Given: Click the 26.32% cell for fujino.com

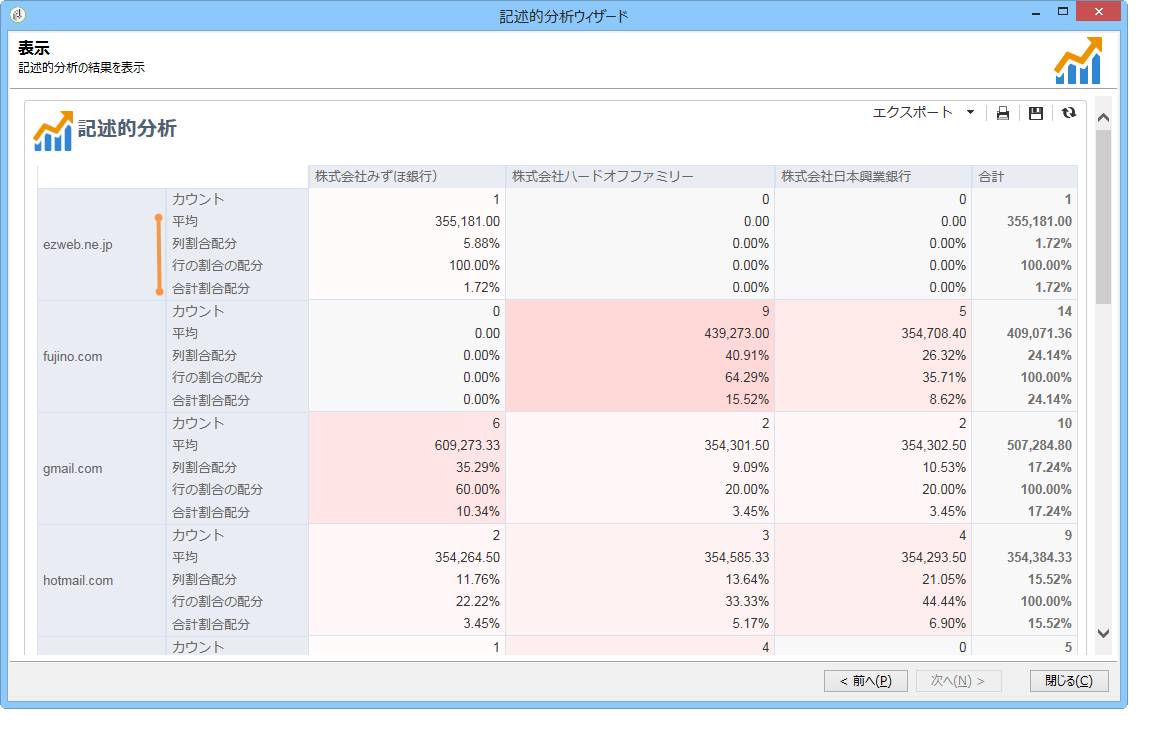Looking at the screenshot, I should click(944, 356).
